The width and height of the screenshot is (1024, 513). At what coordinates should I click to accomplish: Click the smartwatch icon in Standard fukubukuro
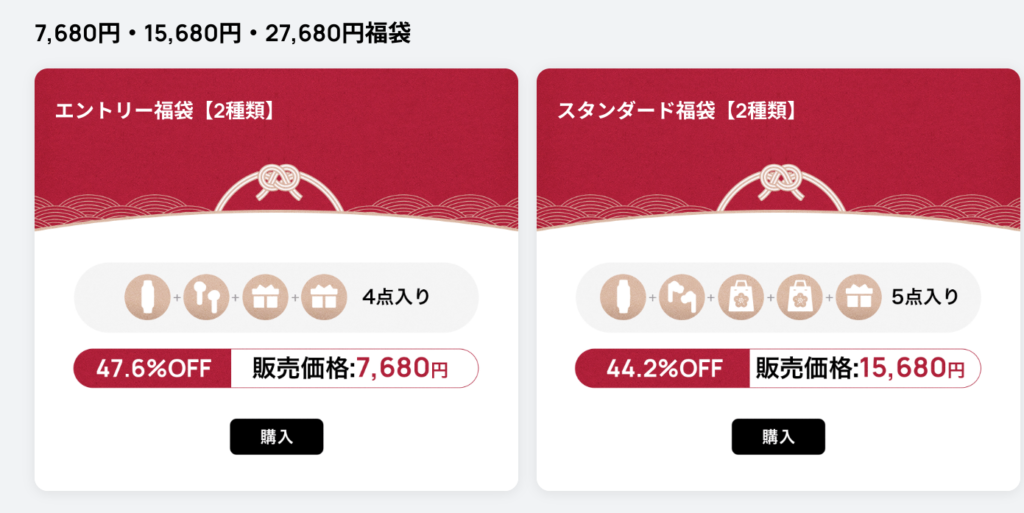pos(623,298)
